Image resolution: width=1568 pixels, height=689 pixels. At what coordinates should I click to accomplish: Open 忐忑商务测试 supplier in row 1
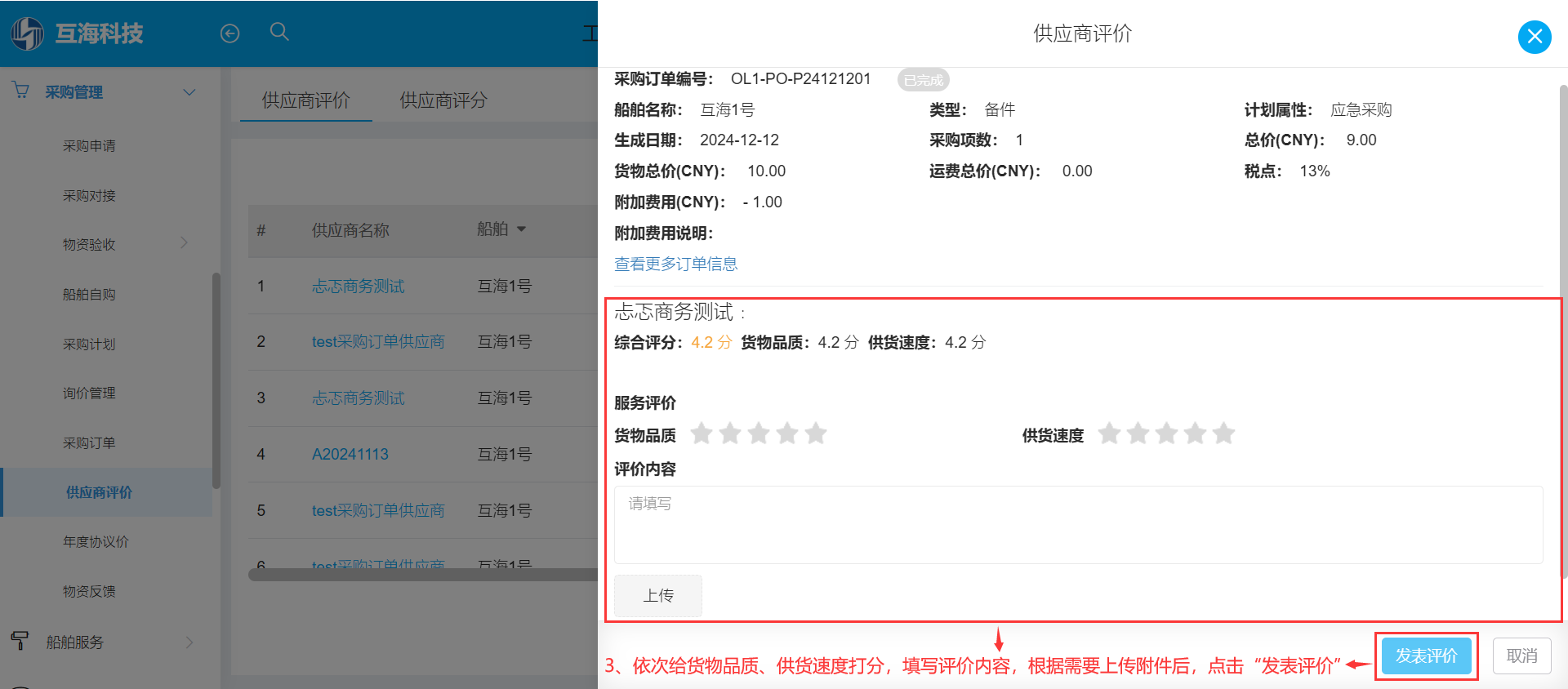pyautogui.click(x=359, y=286)
